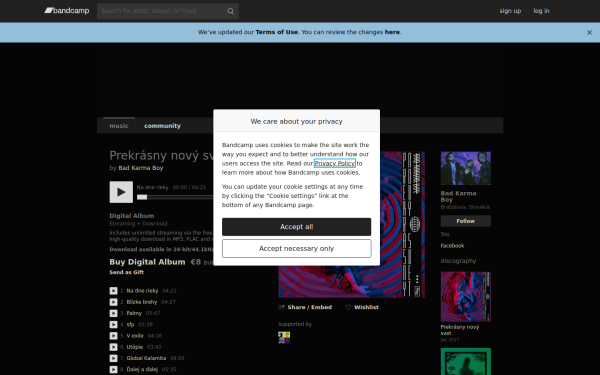Click the Send as Gift link
The height and width of the screenshot is (375, 600).
[x=127, y=272]
